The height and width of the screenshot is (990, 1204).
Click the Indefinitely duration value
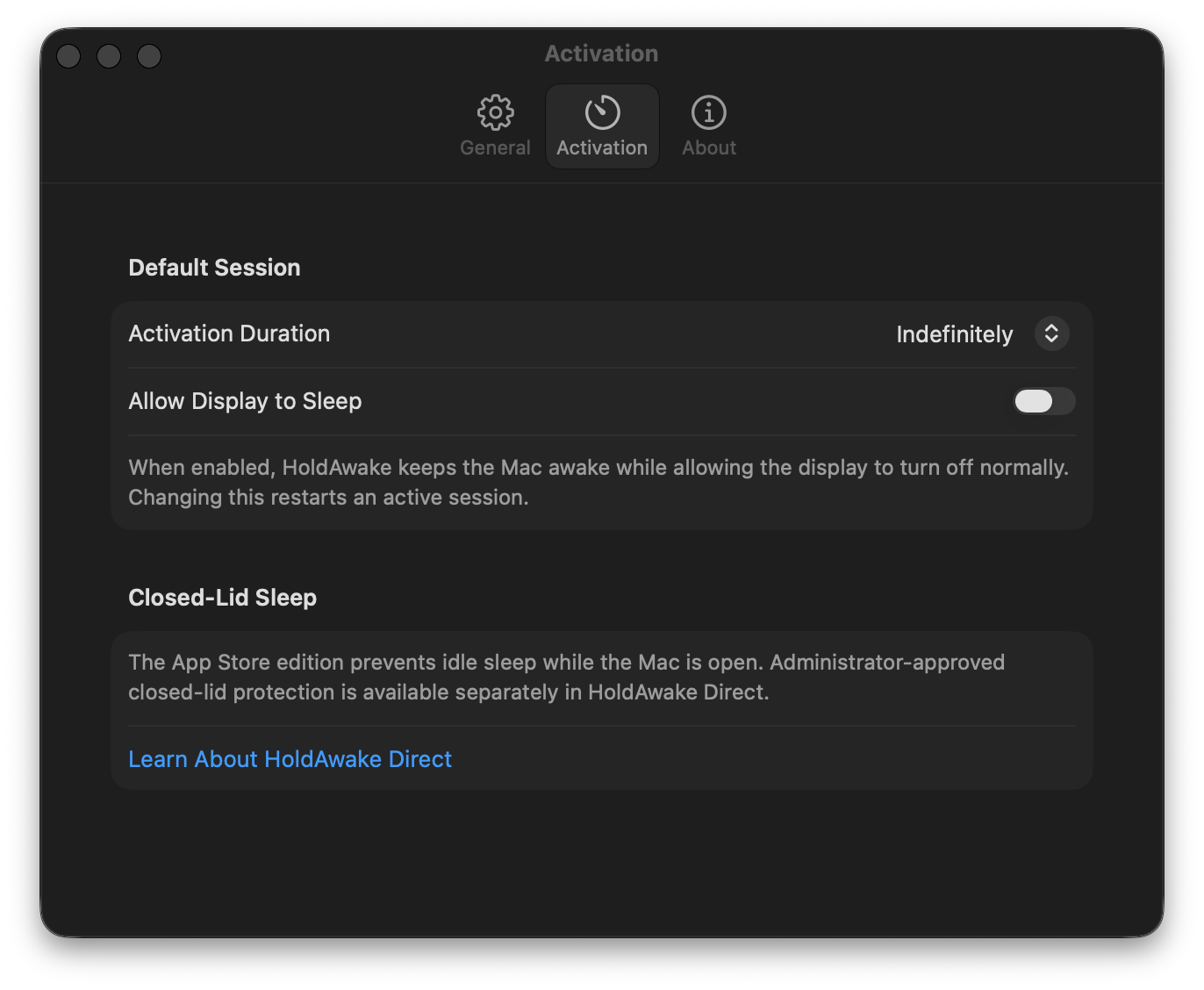point(955,334)
